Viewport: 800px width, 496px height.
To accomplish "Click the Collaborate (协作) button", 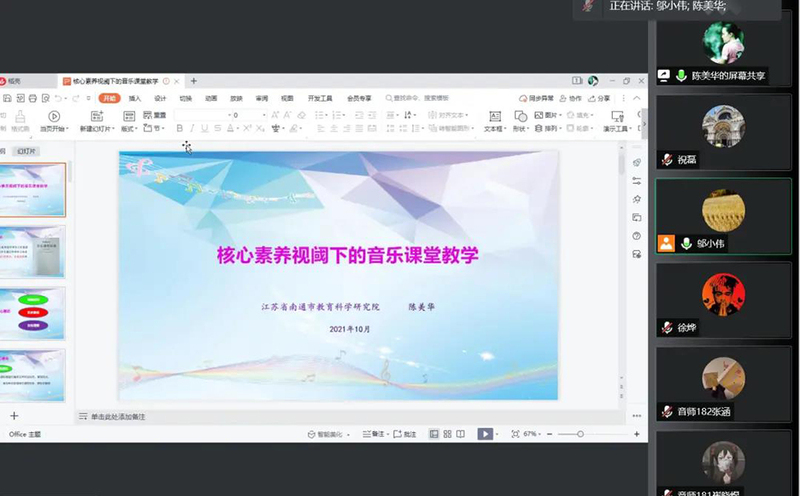I will (x=570, y=98).
